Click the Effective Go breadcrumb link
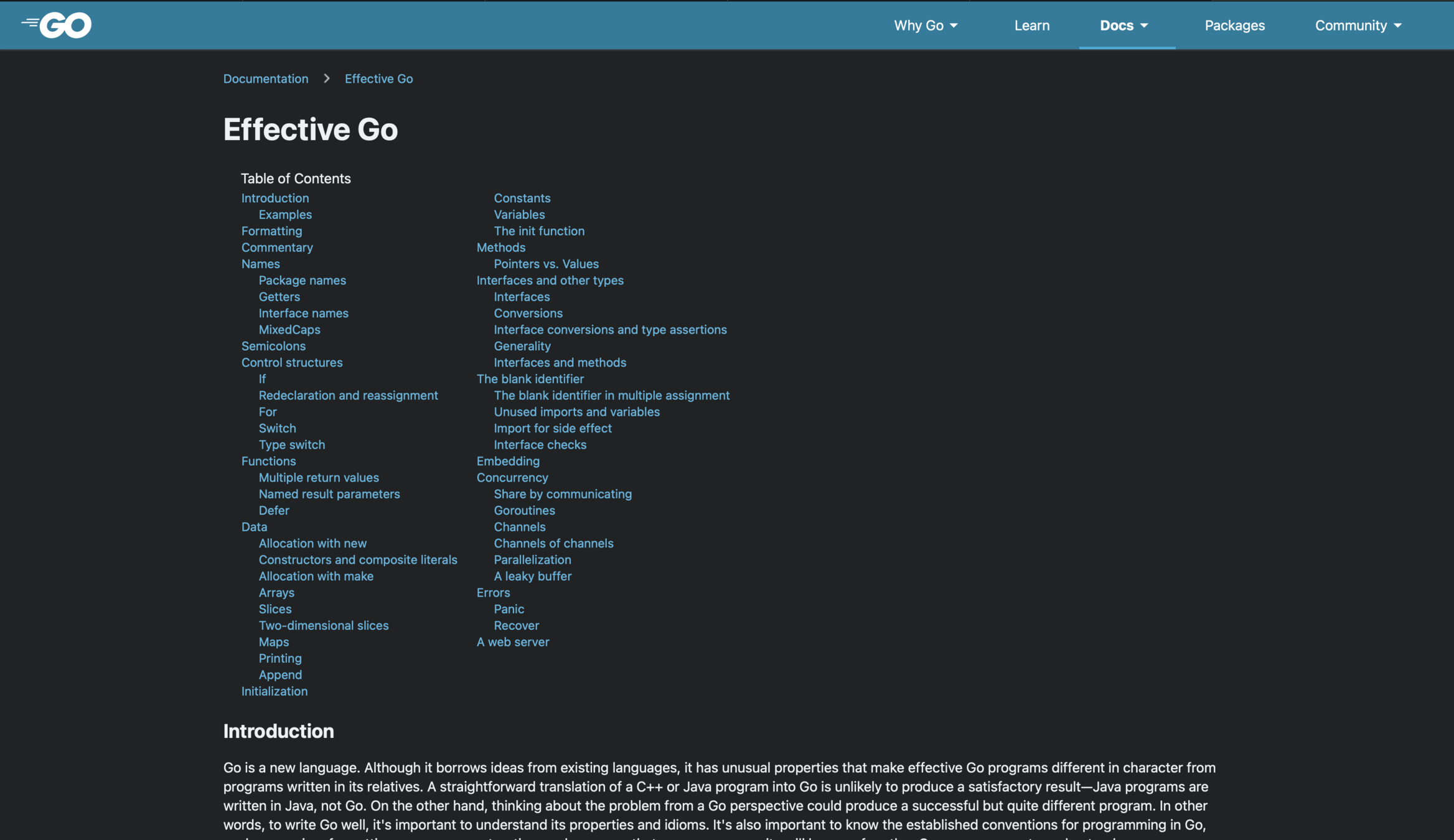Viewport: 1454px width, 840px height. point(378,78)
